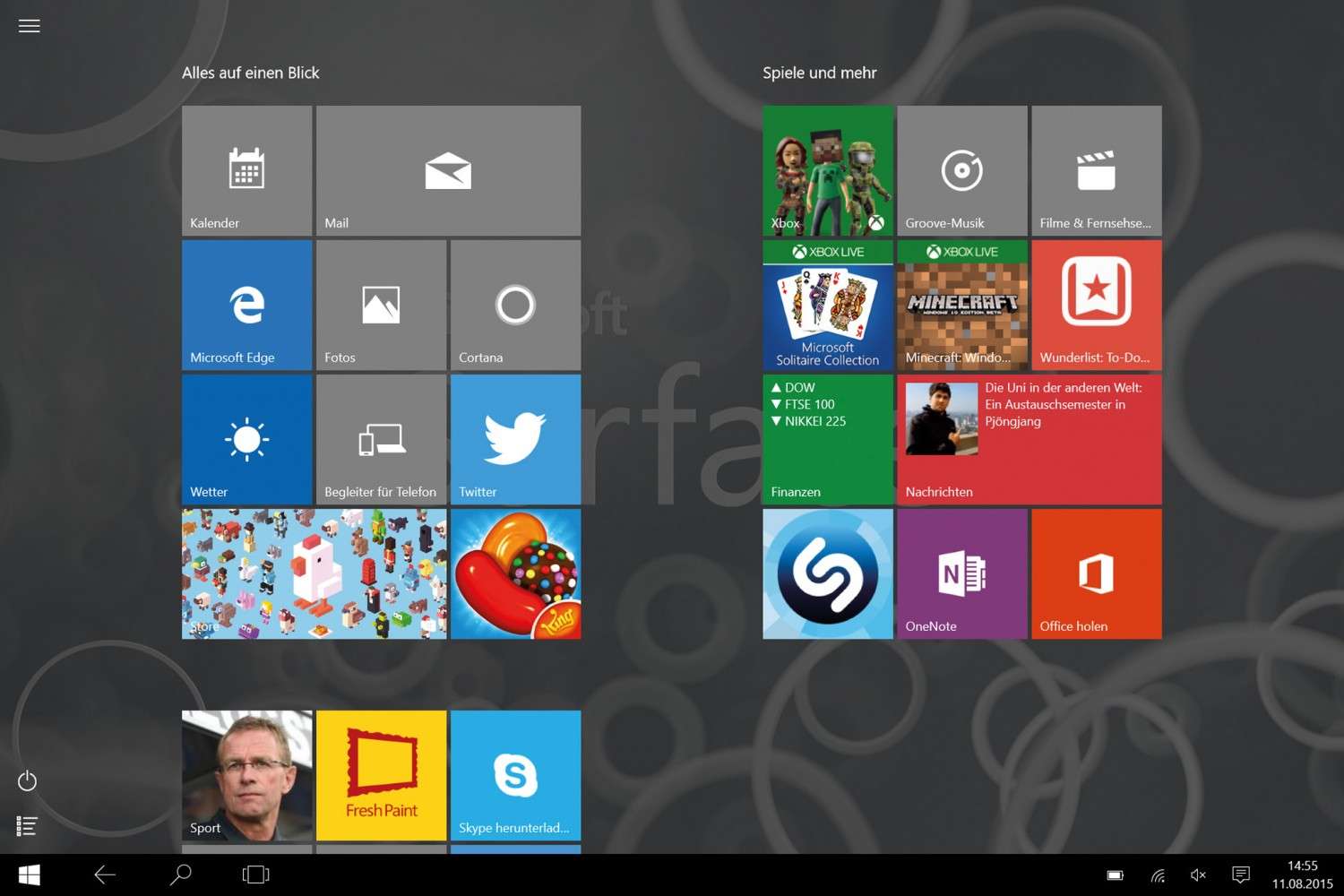Open the power options button
The height and width of the screenshot is (896, 1344).
tap(28, 780)
